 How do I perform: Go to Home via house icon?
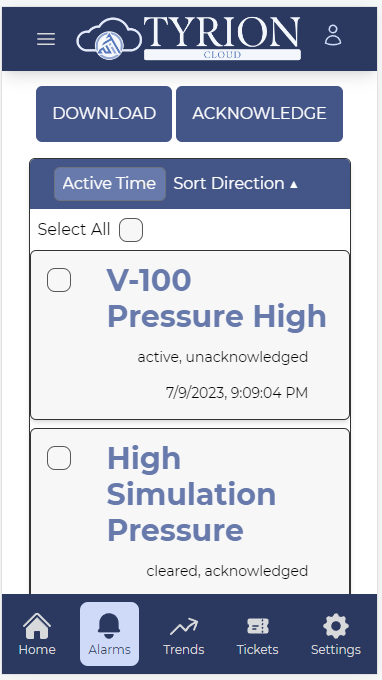point(37,626)
